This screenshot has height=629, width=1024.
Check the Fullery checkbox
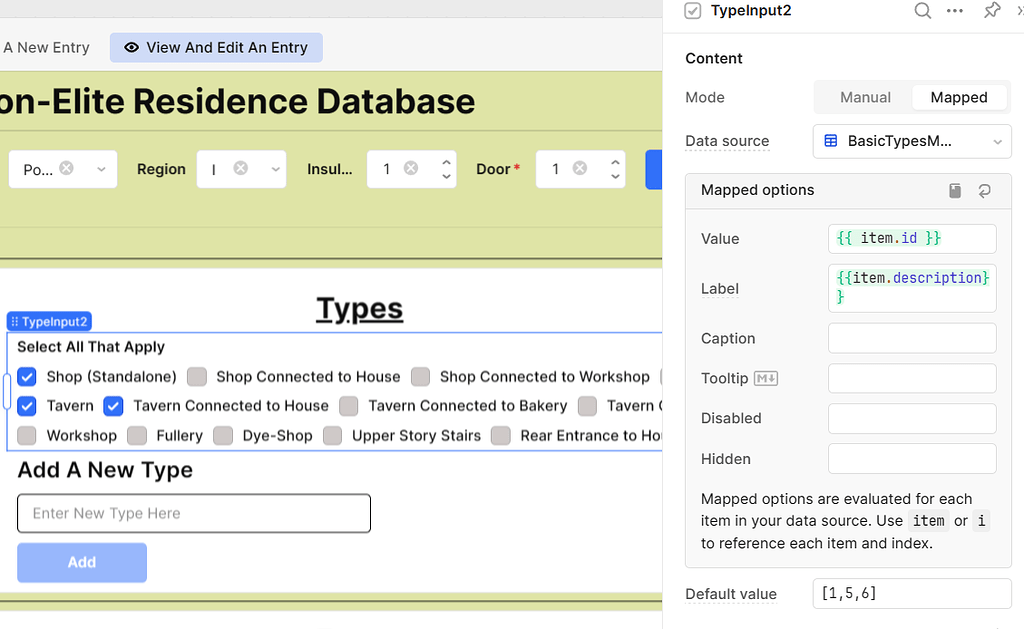click(136, 436)
